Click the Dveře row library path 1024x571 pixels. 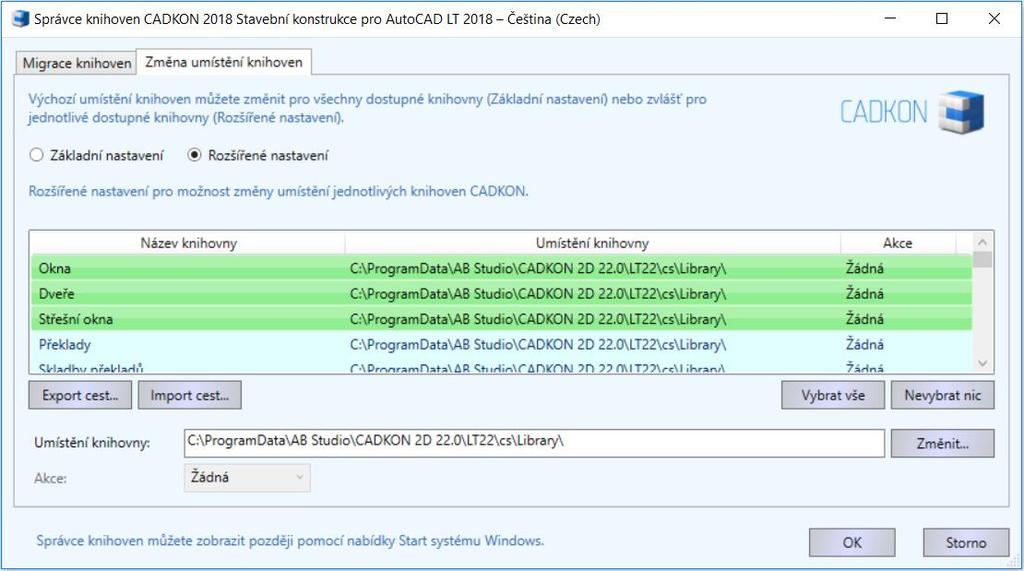point(537,293)
